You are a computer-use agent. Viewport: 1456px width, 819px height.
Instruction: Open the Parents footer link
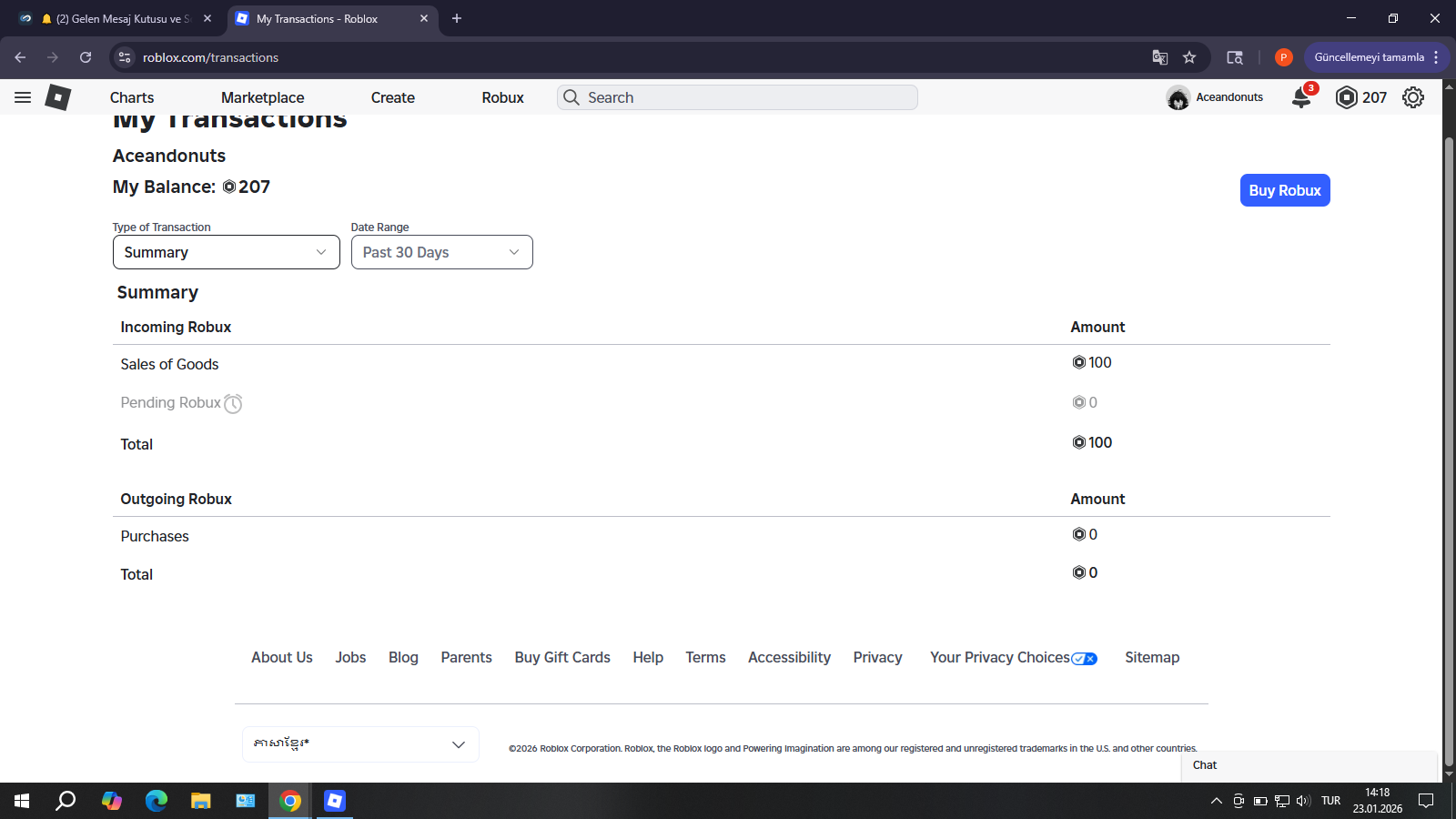click(x=467, y=657)
